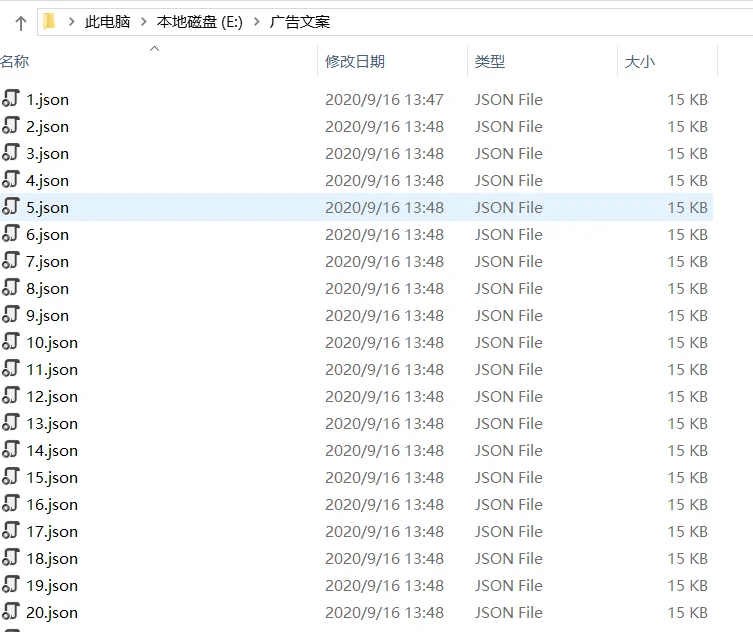Select the file name 6.json
The image size is (753, 632).
tap(48, 235)
